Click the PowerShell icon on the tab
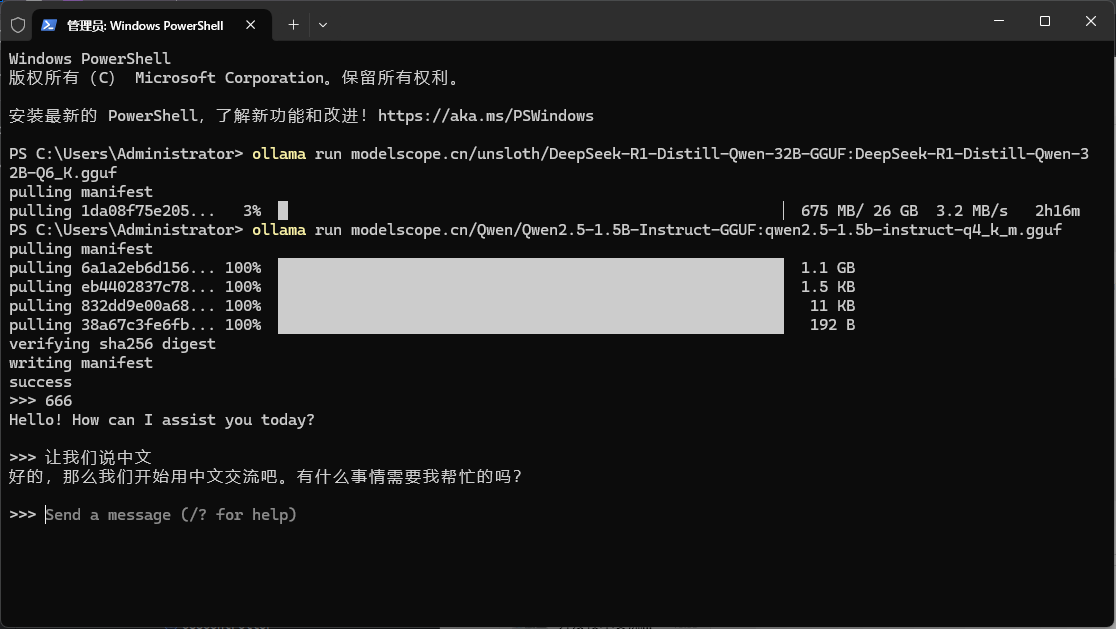This screenshot has height=629, width=1116. [48, 25]
